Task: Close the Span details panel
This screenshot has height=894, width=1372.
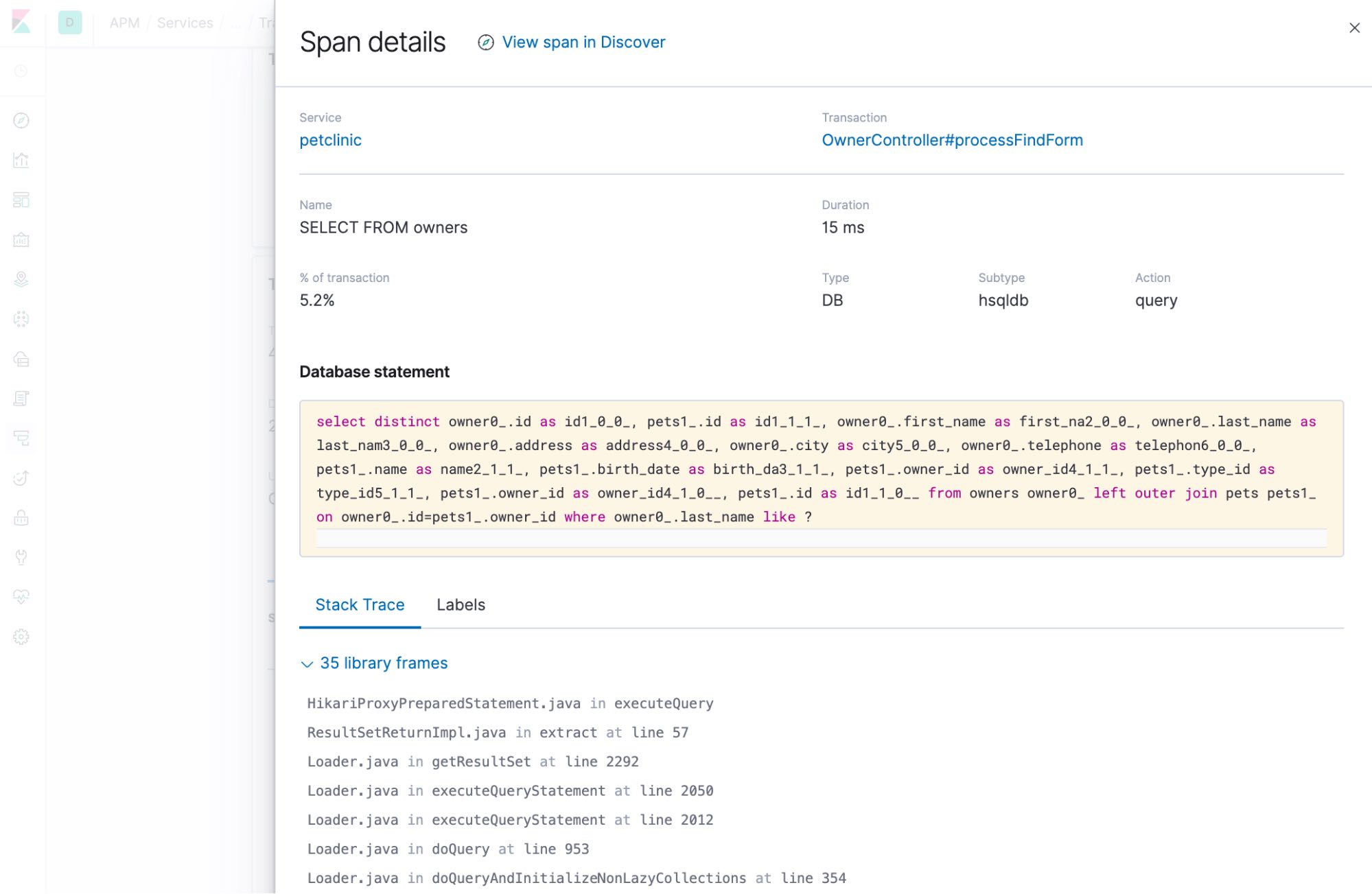Action: click(1353, 28)
